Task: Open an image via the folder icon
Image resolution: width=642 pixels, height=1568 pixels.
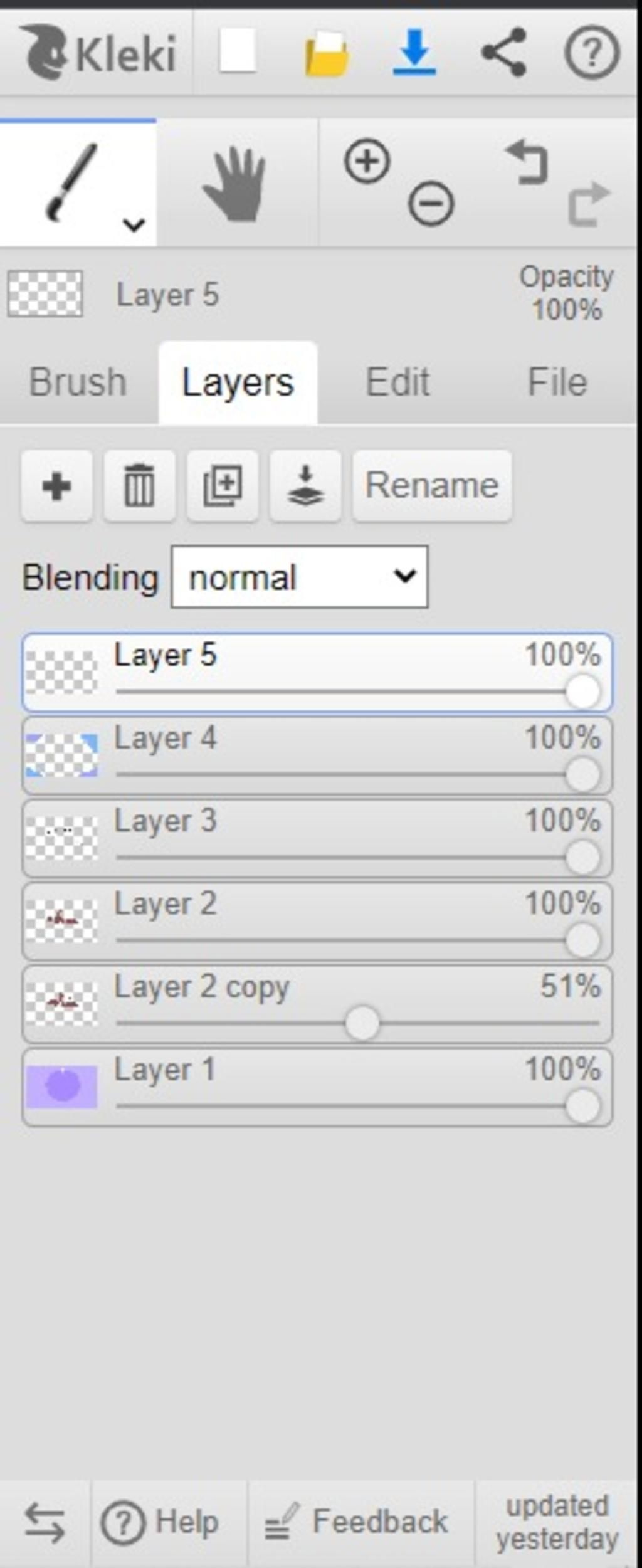Action: pos(327,54)
